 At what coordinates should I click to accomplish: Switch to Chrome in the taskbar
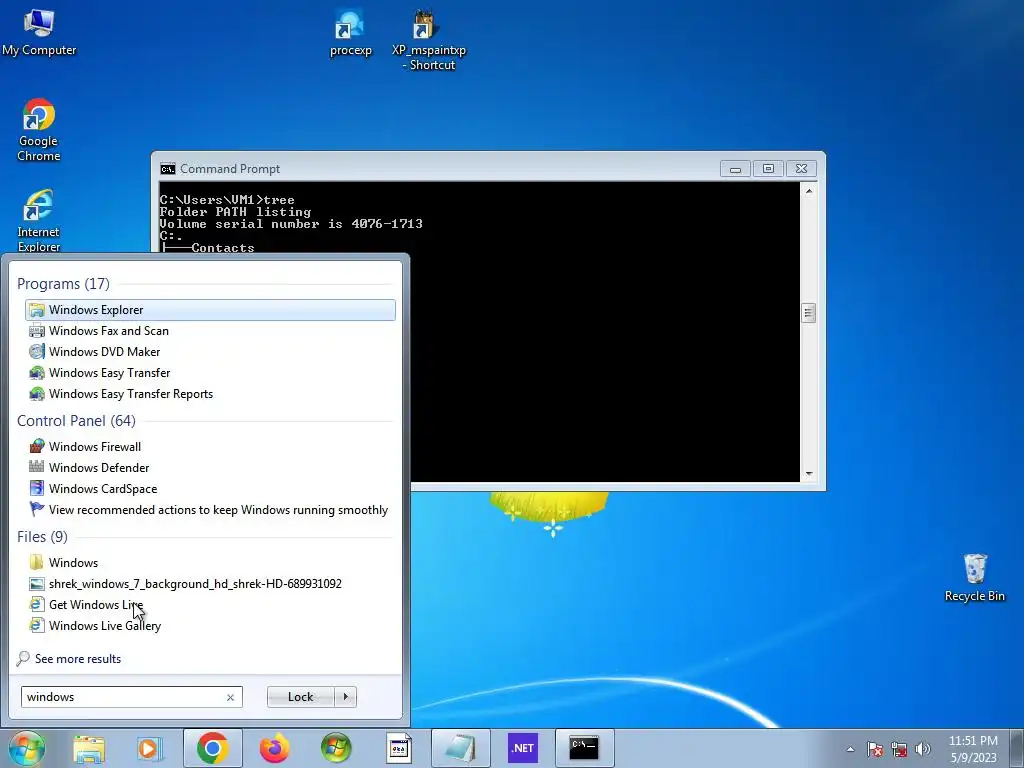(212, 748)
